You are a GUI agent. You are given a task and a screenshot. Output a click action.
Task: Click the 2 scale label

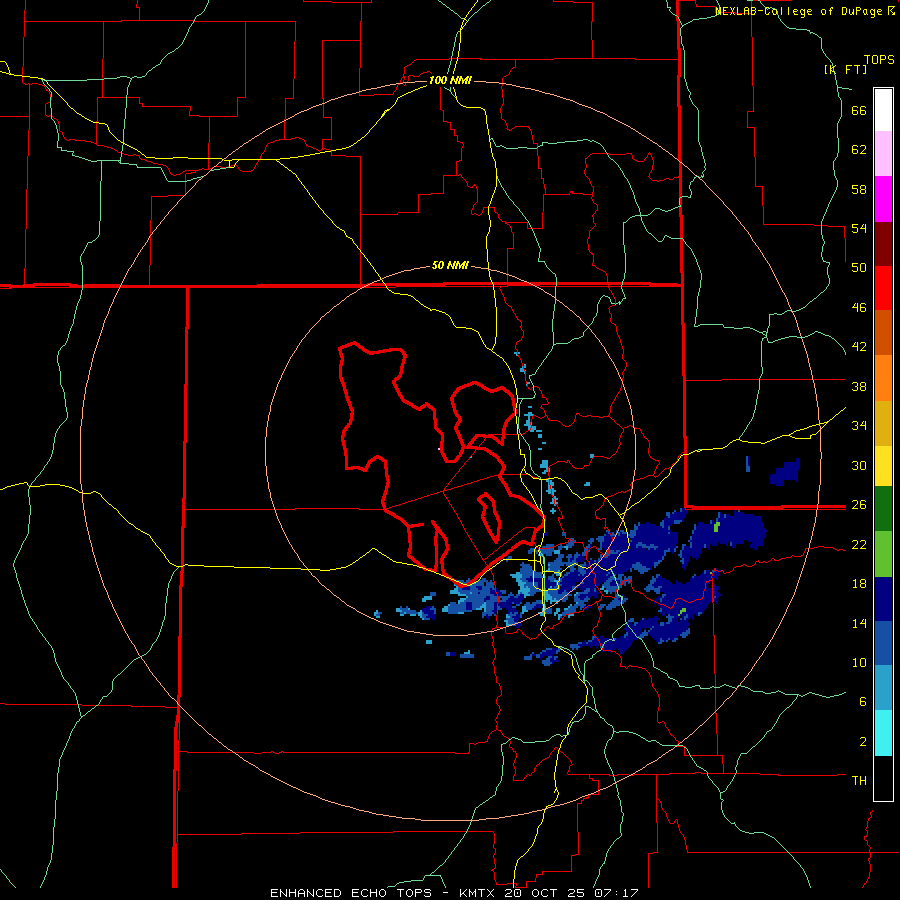pyautogui.click(x=863, y=741)
